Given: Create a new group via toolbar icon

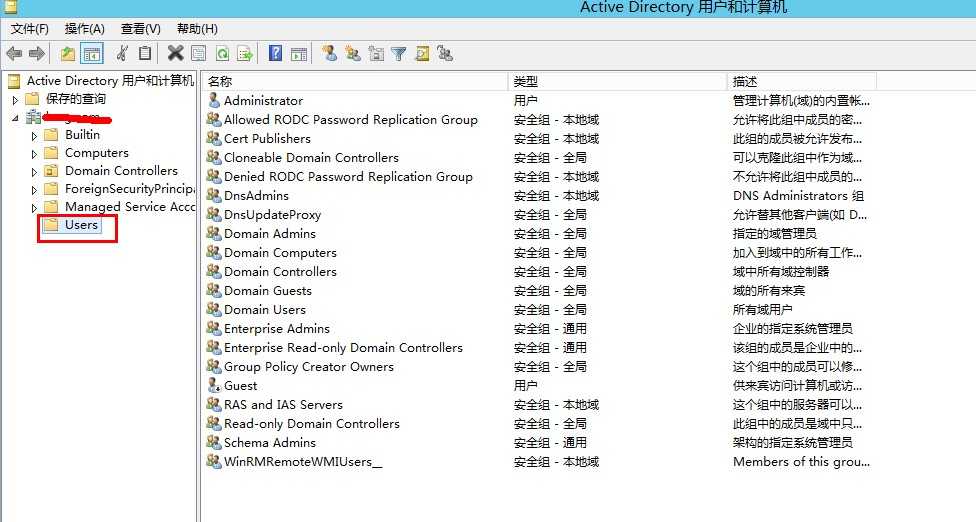Looking at the screenshot, I should coord(353,54).
